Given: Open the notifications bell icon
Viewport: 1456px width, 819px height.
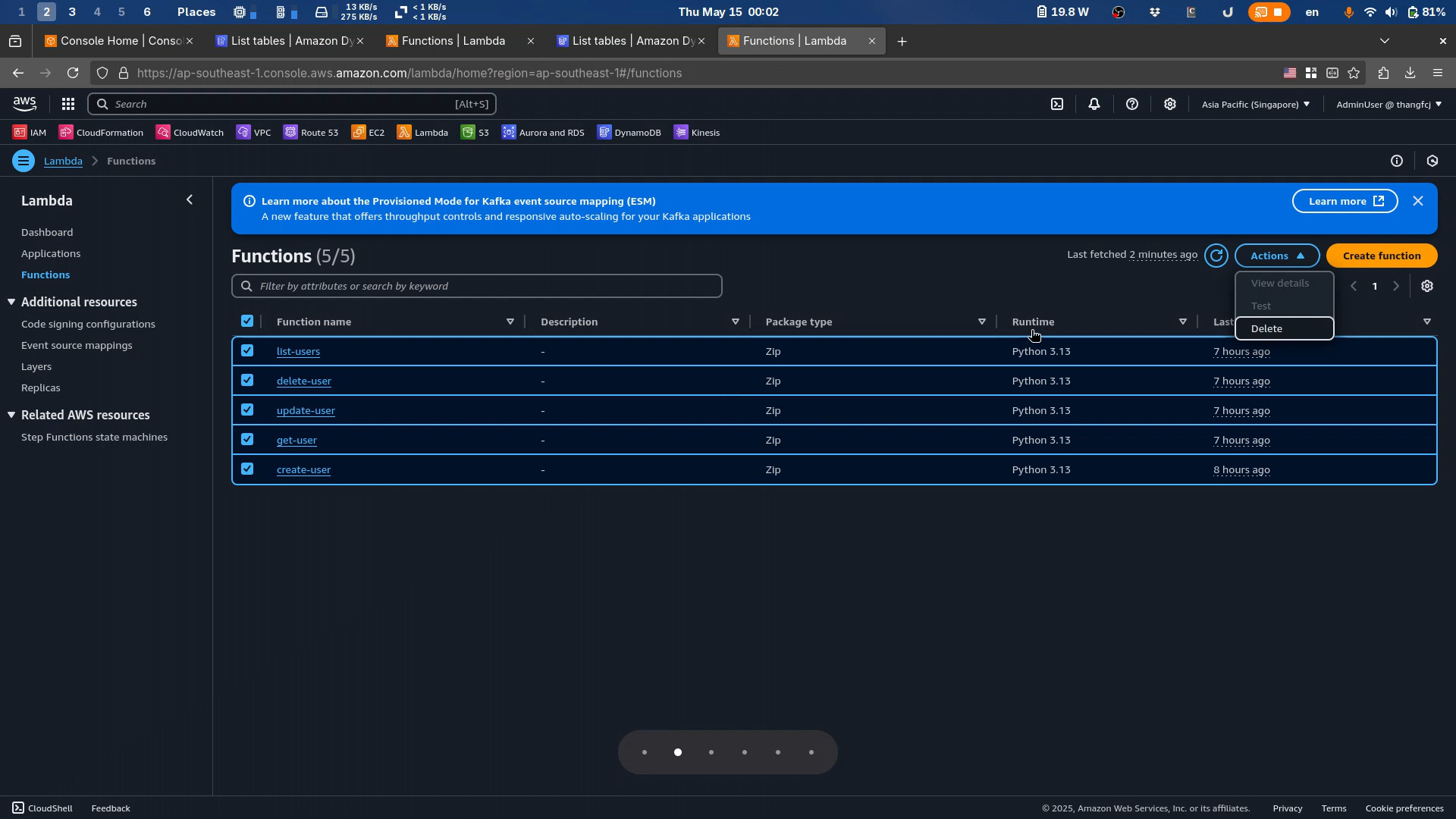Looking at the screenshot, I should point(1094,104).
